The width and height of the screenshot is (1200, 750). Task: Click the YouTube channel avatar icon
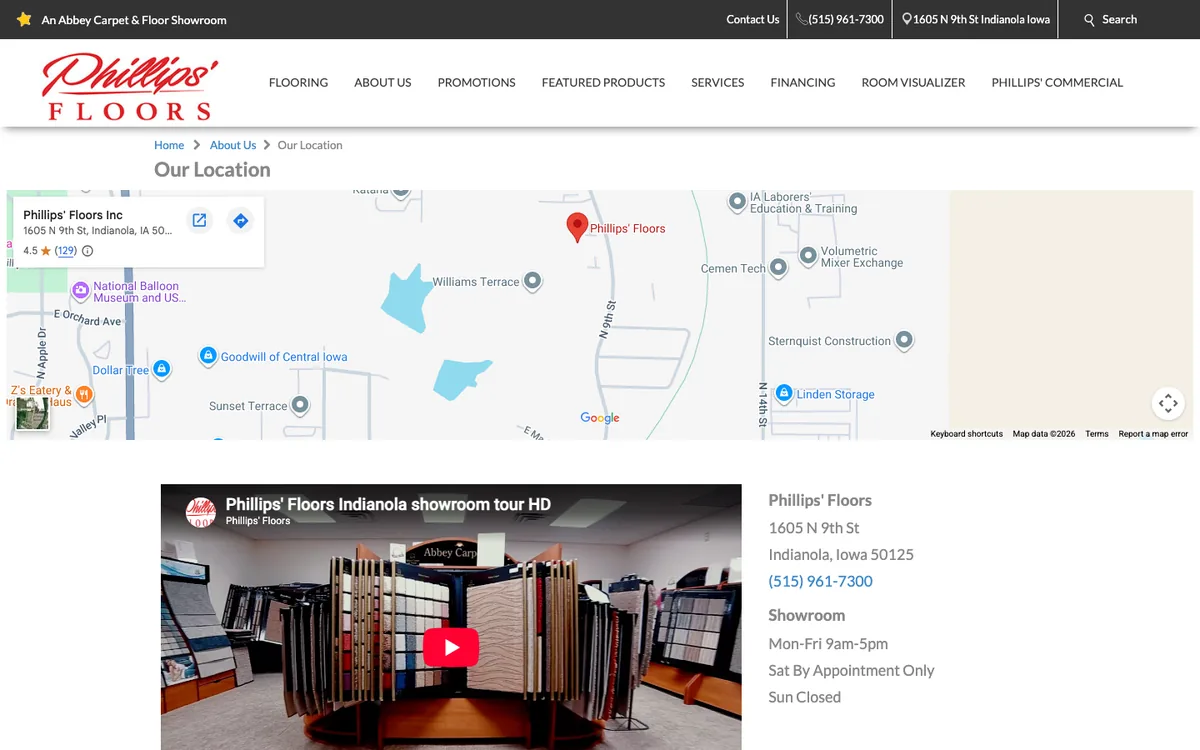click(201, 512)
